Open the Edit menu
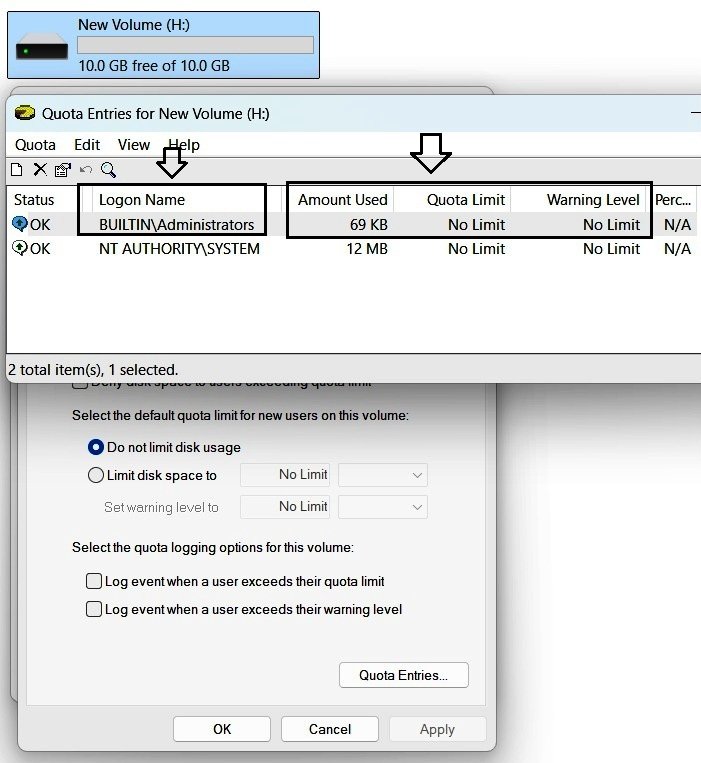The width and height of the screenshot is (701, 763). tap(87, 145)
